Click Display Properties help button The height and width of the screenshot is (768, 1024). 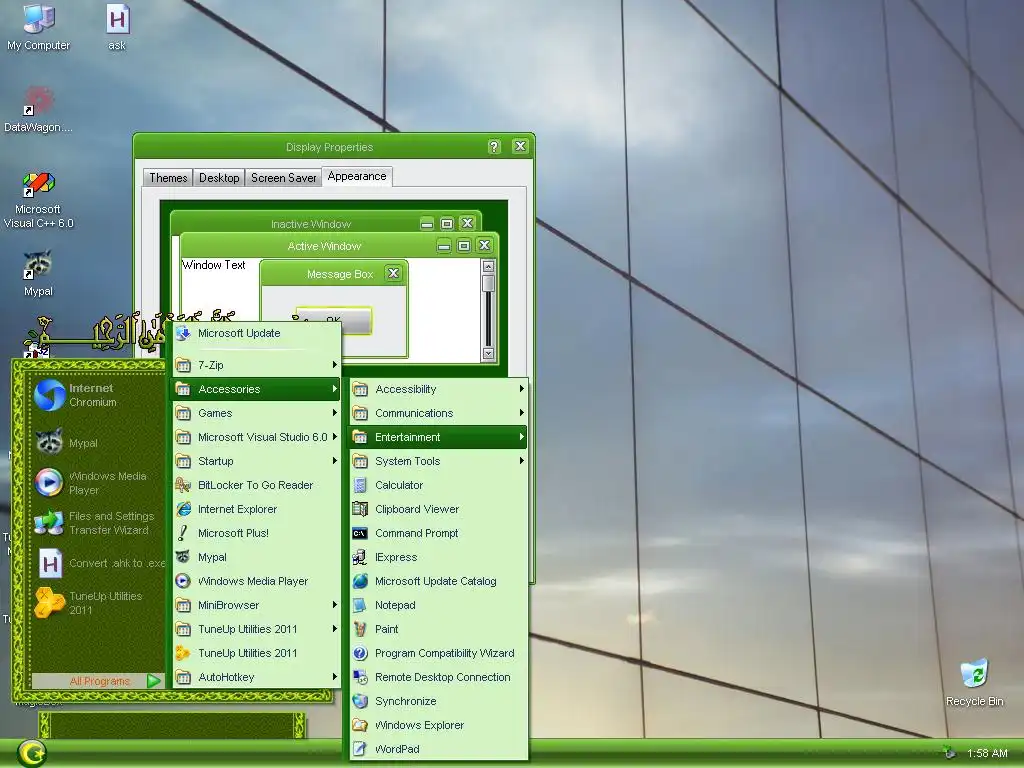(494, 146)
